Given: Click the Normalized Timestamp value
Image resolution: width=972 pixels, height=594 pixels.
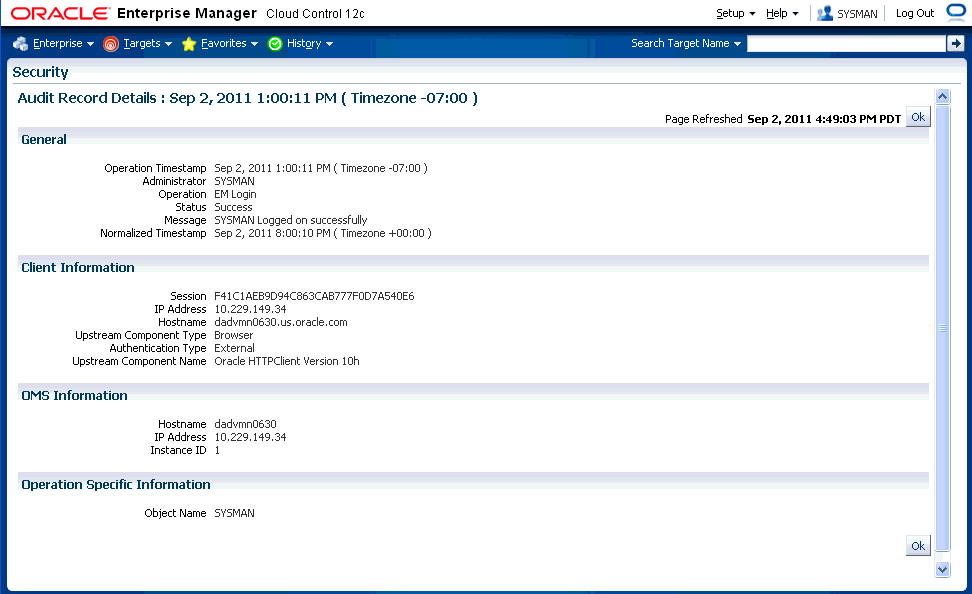Looking at the screenshot, I should click(323, 233).
